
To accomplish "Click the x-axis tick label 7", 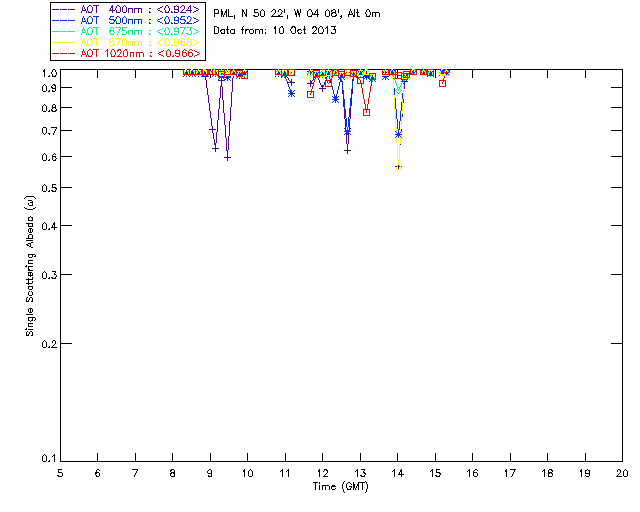I will click(x=135, y=473).
